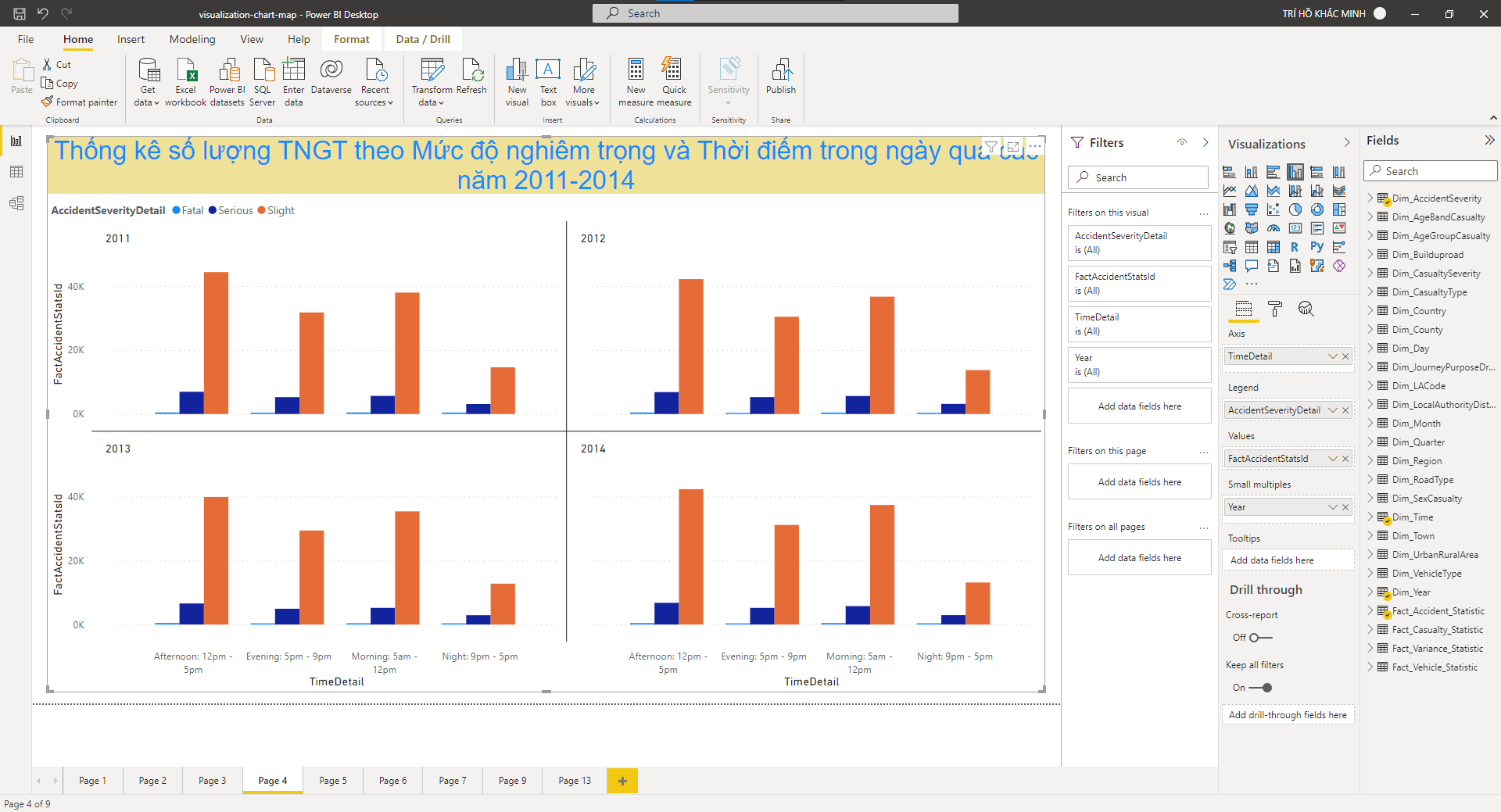The image size is (1501, 812).
Task: Collapse the Filters pane chevron
Action: (1205, 142)
